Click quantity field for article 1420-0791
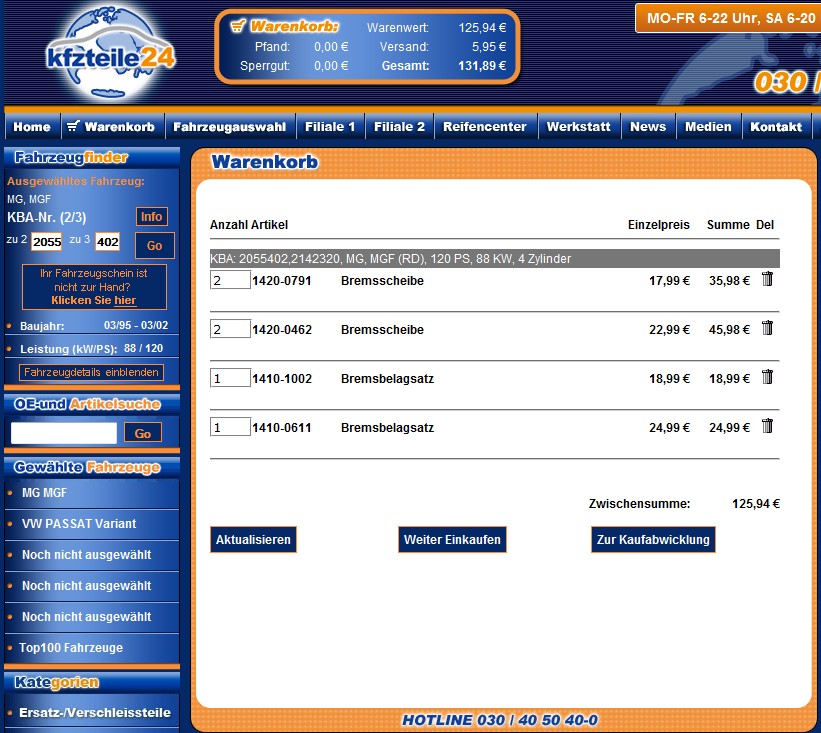 [230, 280]
